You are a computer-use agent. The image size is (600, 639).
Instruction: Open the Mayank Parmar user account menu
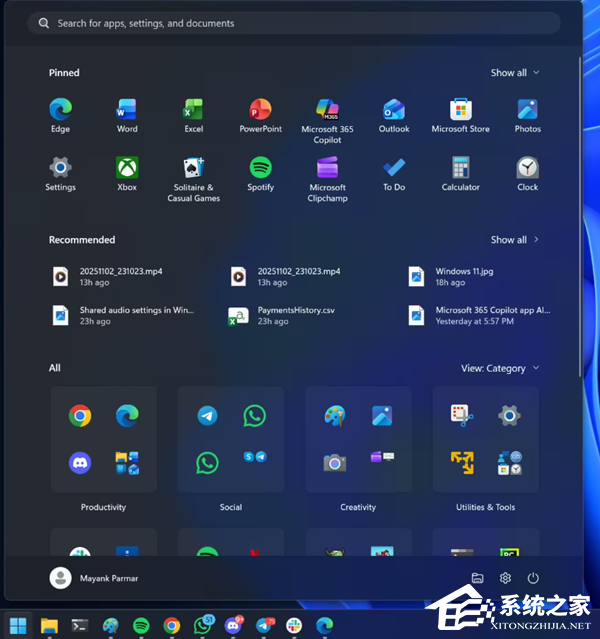94,578
